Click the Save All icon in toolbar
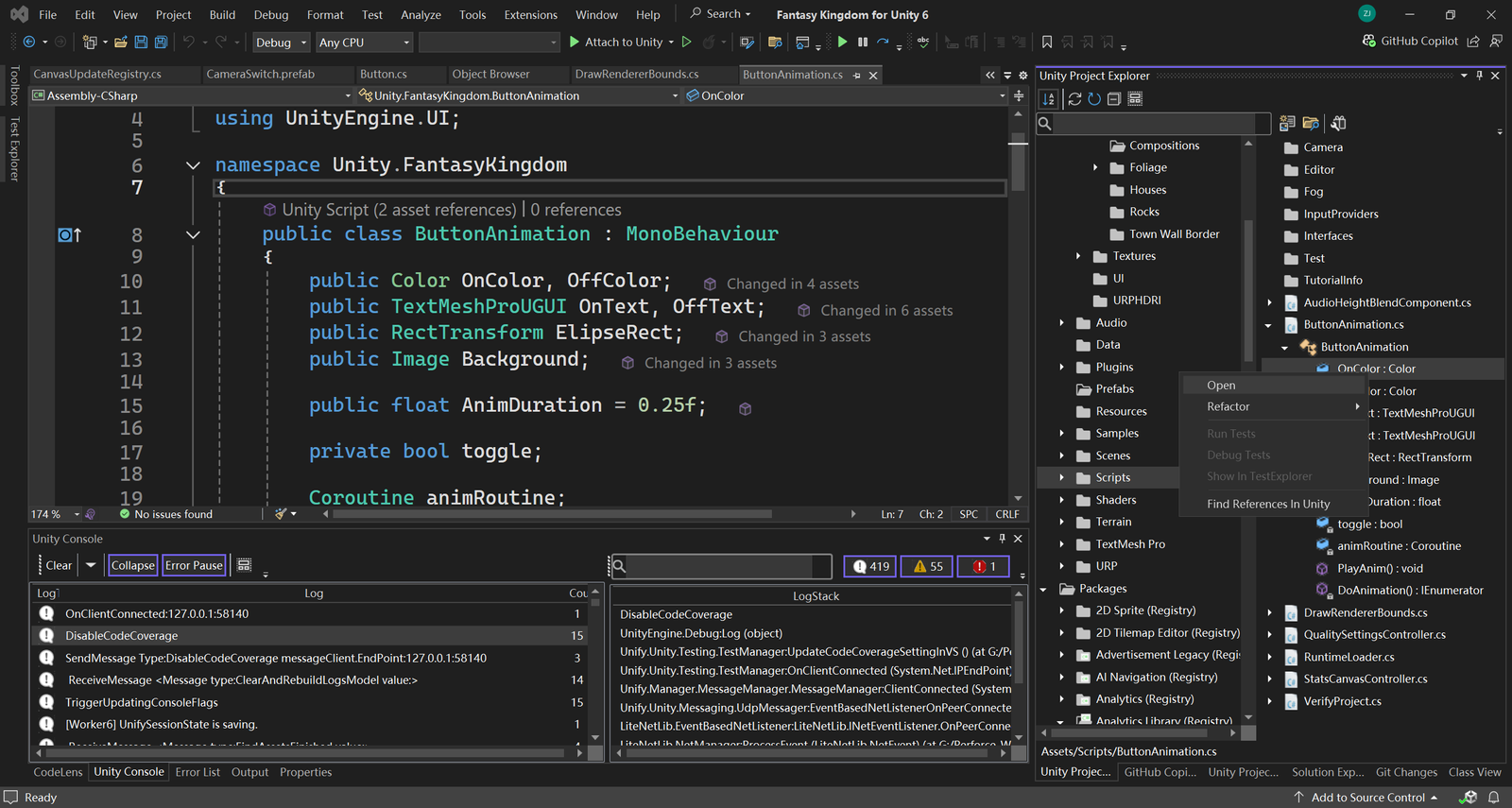The image size is (1512, 808). [x=161, y=43]
